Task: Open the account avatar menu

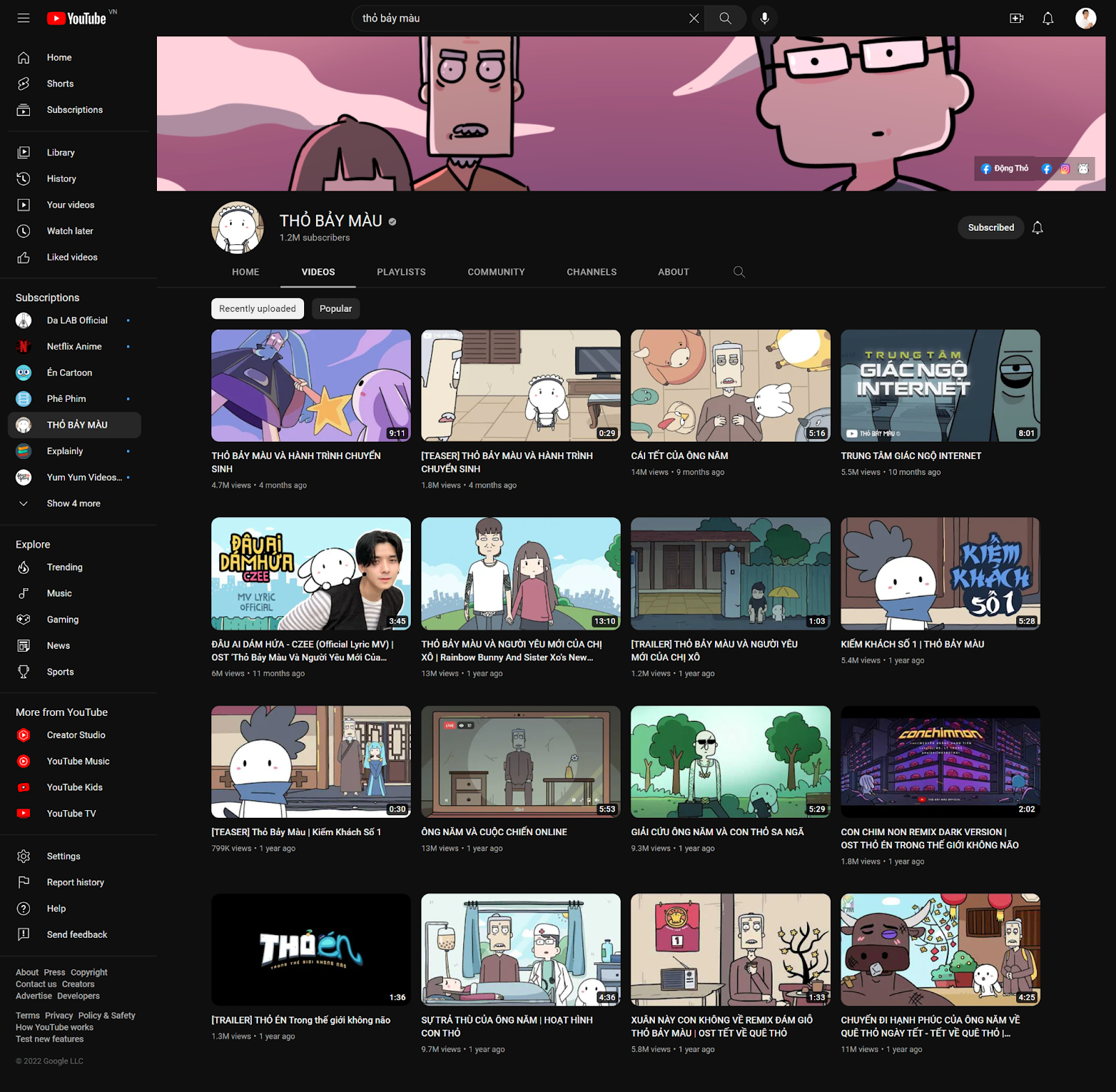Action: pos(1085,18)
